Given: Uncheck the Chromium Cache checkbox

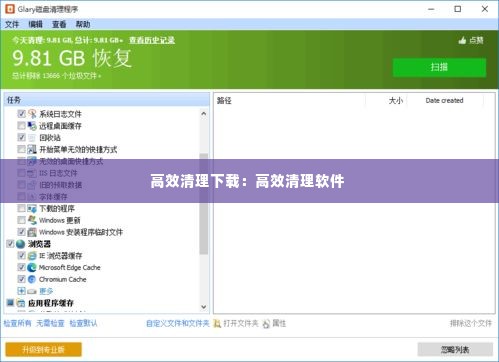Looking at the screenshot, I should pos(21,279).
